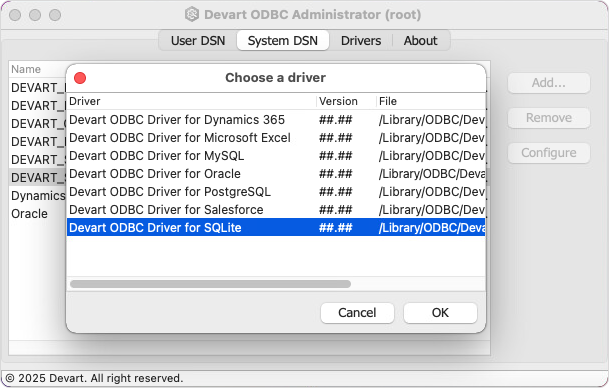The width and height of the screenshot is (609, 388).
Task: Open the About tab
Action: (420, 40)
